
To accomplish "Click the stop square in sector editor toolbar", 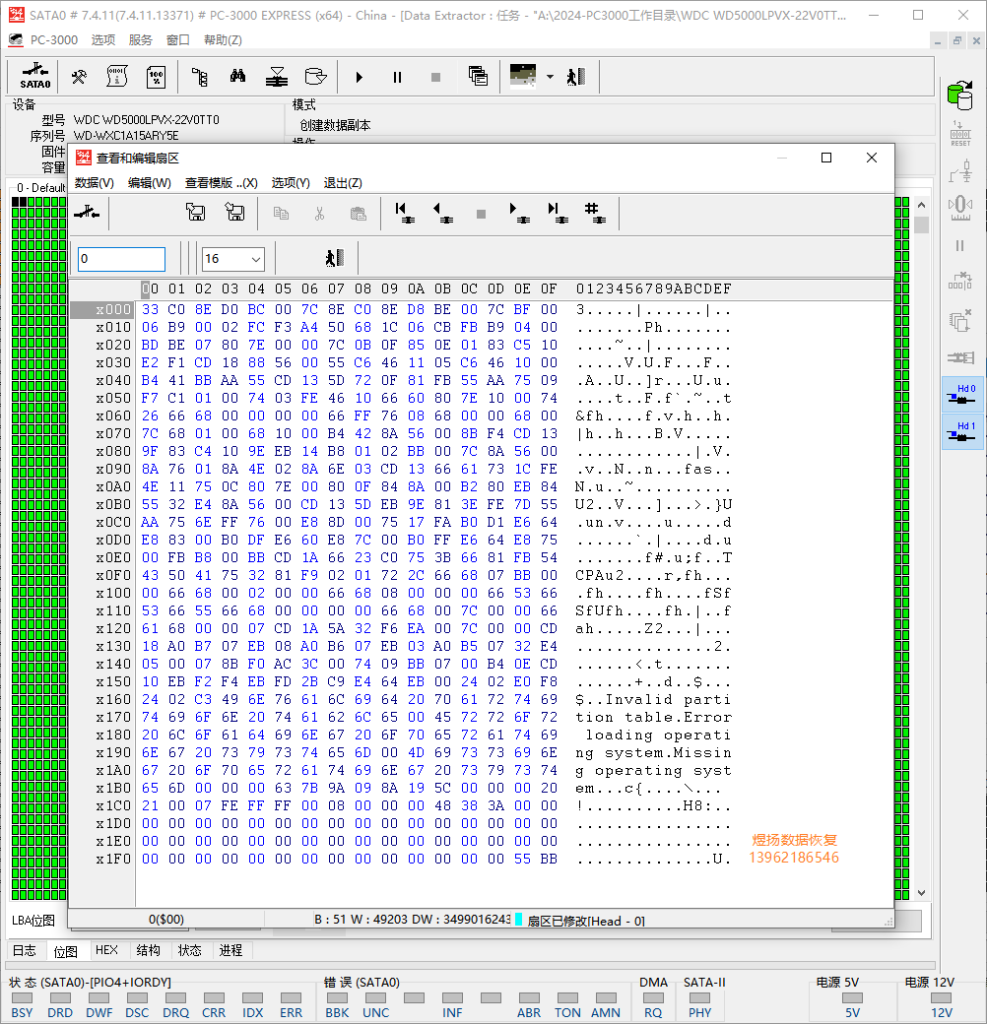I will click(x=481, y=214).
